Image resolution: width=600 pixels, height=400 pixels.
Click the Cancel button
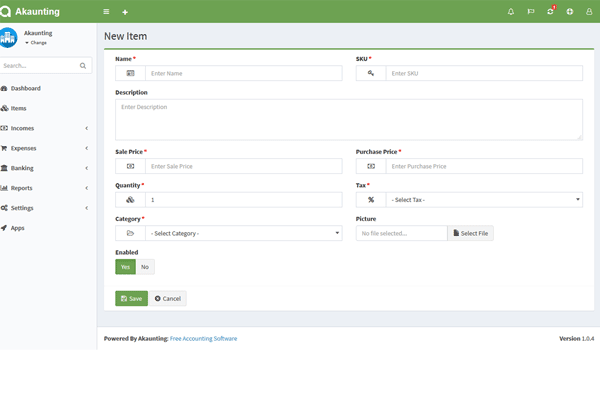pyautogui.click(x=168, y=298)
